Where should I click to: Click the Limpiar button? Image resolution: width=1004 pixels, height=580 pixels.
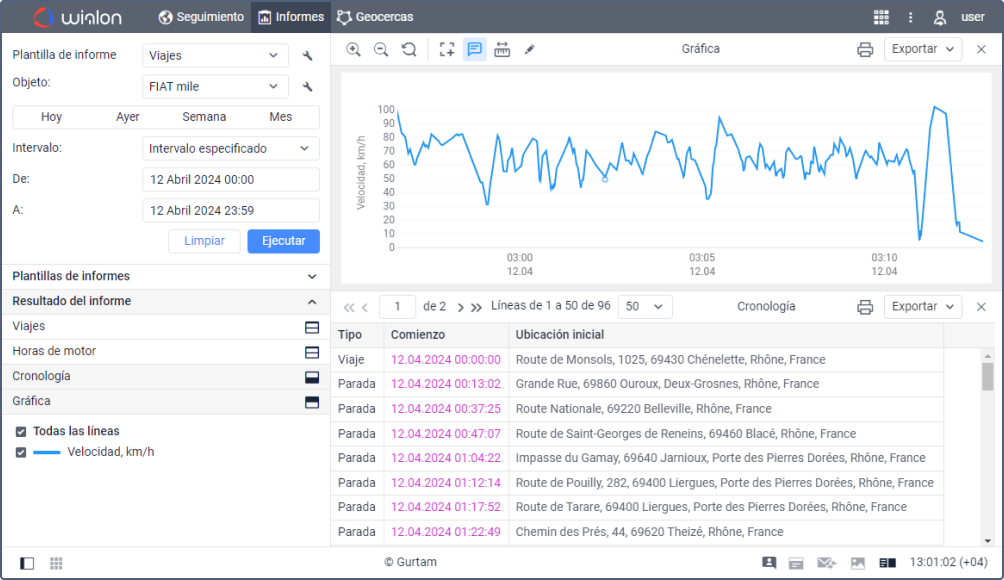[x=204, y=241]
